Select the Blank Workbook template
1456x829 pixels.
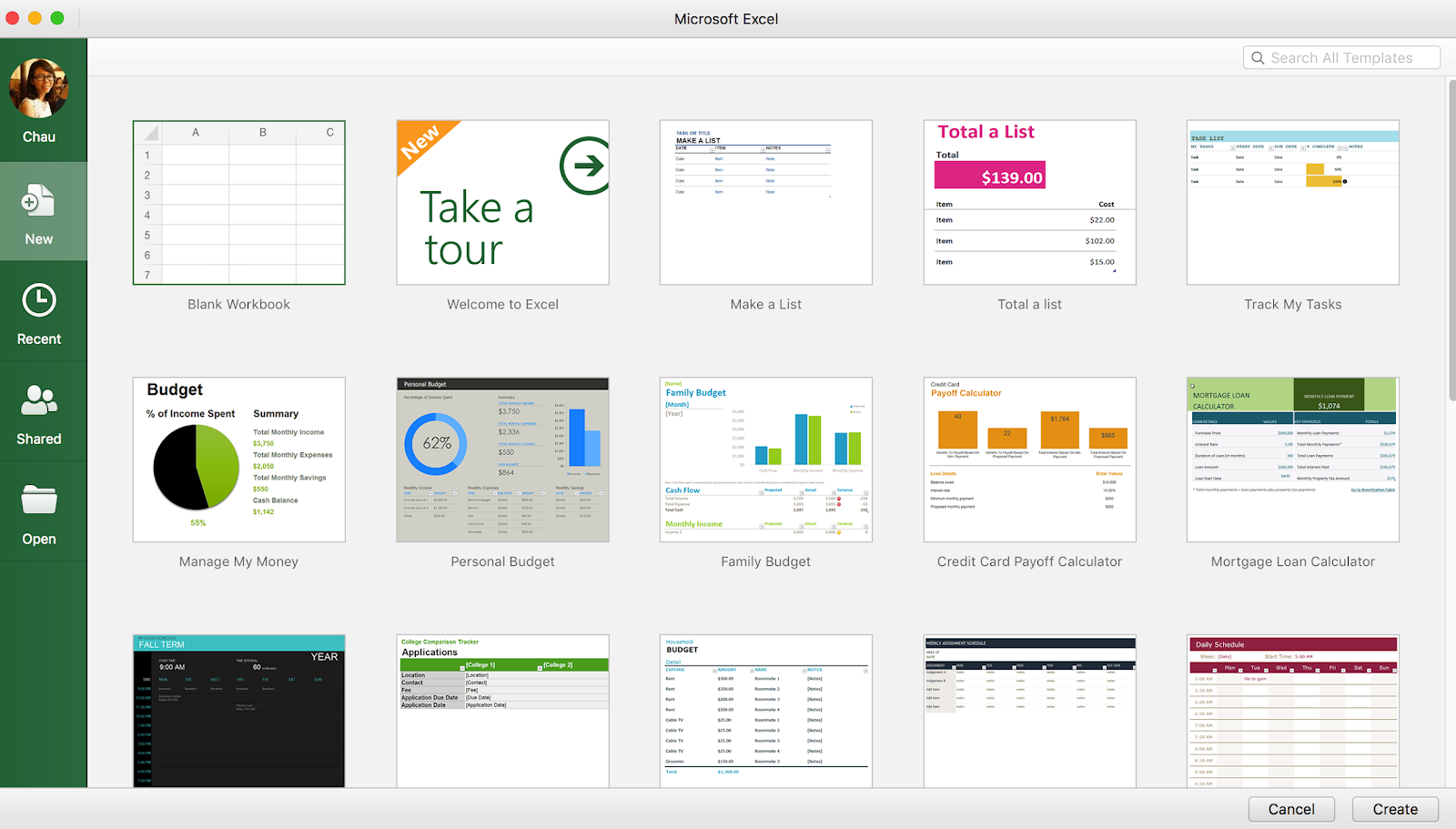239,203
